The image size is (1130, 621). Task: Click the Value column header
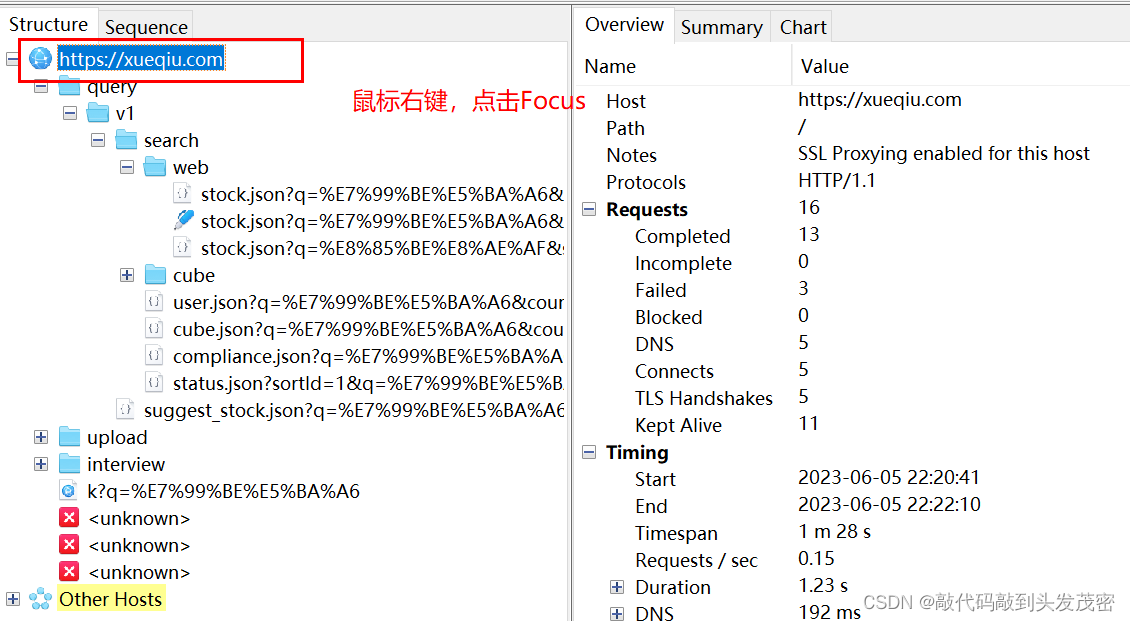[x=824, y=66]
